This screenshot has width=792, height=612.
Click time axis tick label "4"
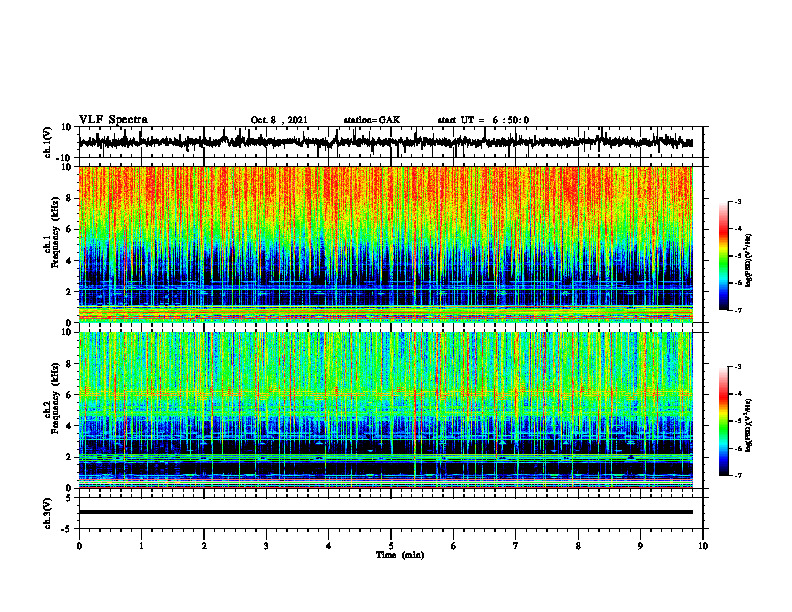coord(329,546)
